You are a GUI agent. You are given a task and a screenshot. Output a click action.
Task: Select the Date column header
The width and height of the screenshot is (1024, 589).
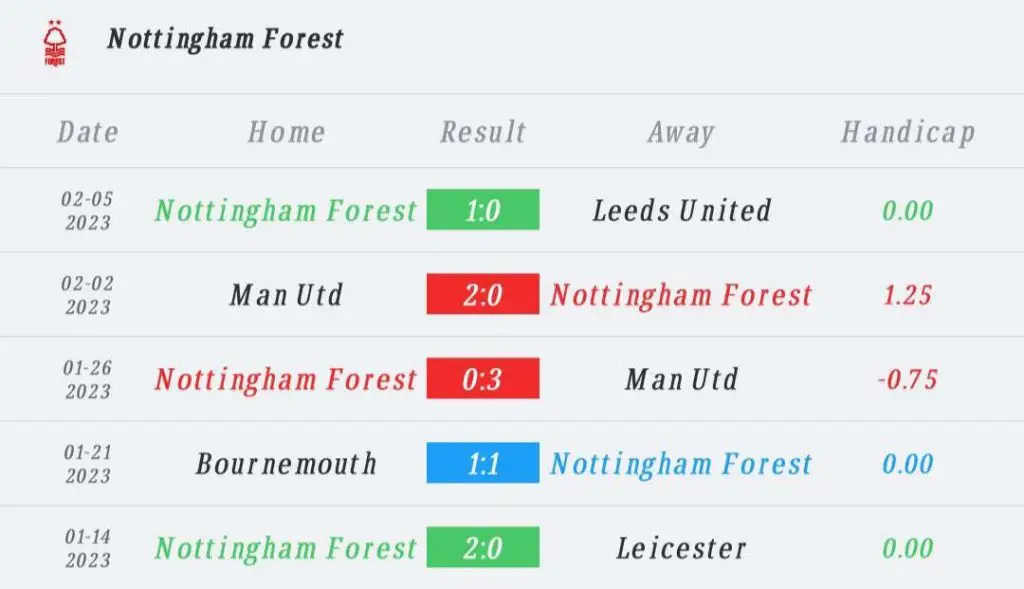click(x=88, y=133)
